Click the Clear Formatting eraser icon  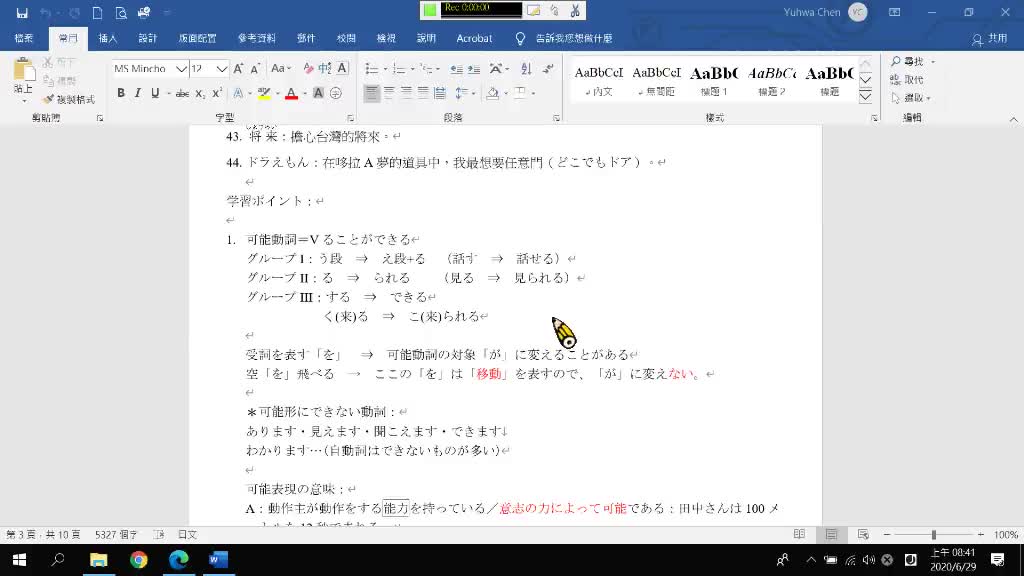[x=308, y=69]
